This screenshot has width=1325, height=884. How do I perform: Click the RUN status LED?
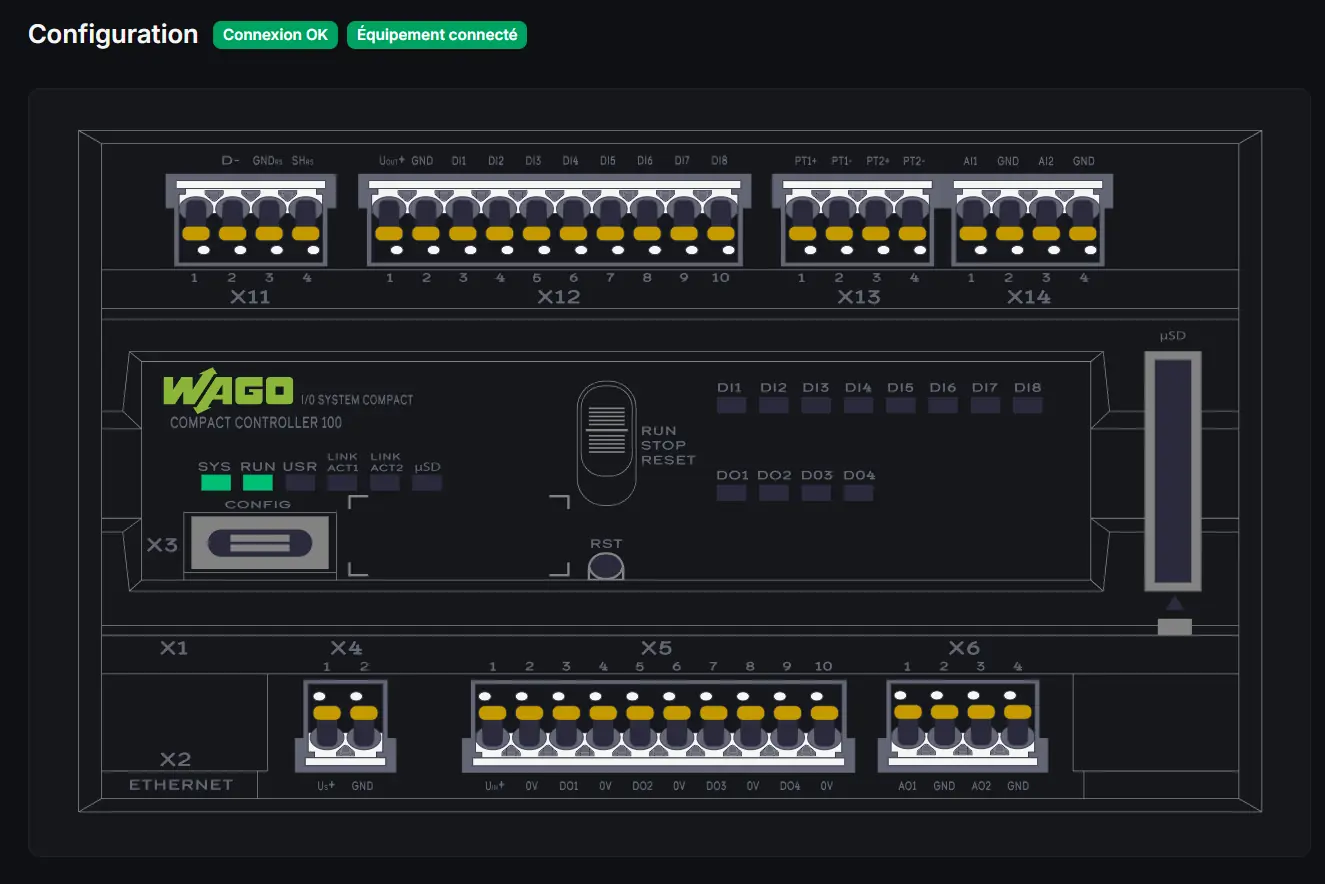pyautogui.click(x=256, y=482)
